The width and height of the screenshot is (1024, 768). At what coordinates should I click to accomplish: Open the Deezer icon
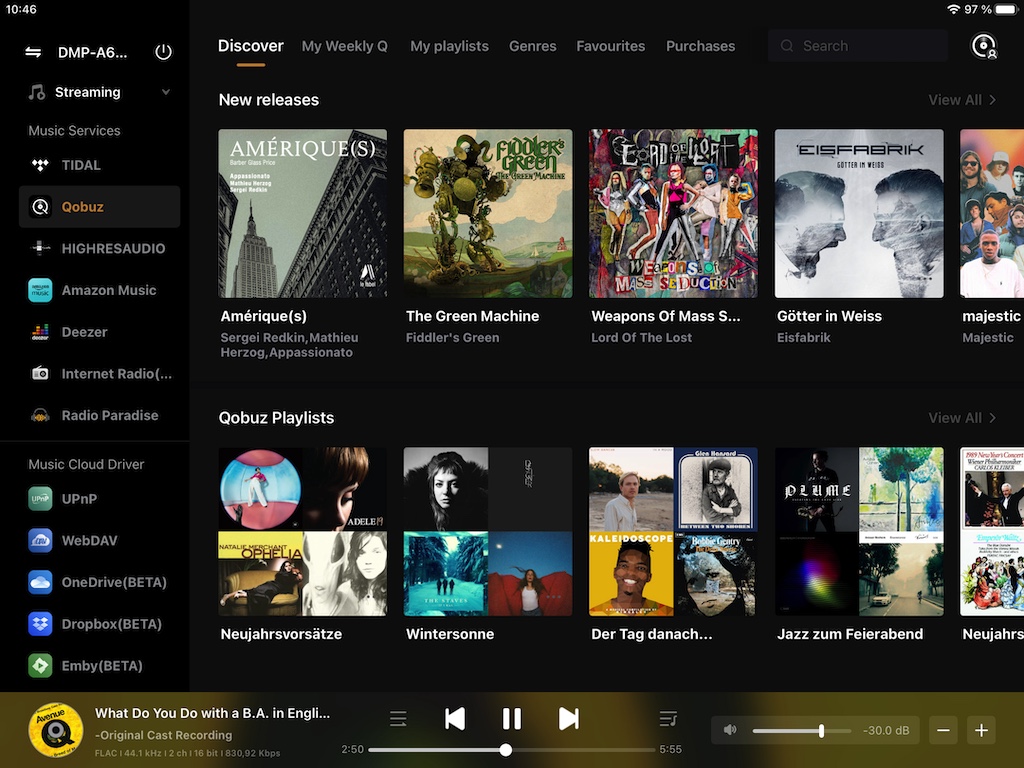[40, 332]
